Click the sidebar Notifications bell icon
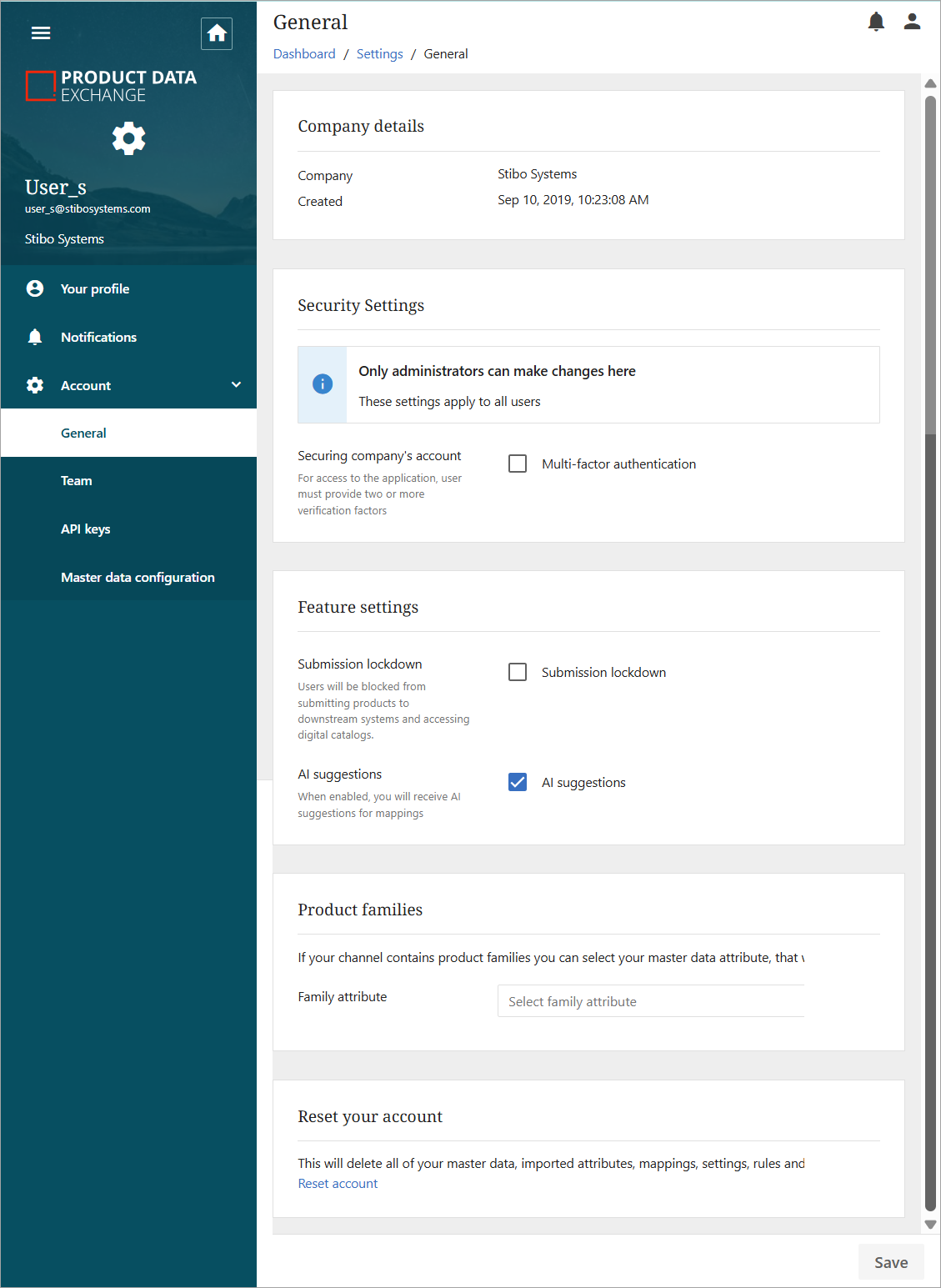941x1288 pixels. click(x=35, y=337)
